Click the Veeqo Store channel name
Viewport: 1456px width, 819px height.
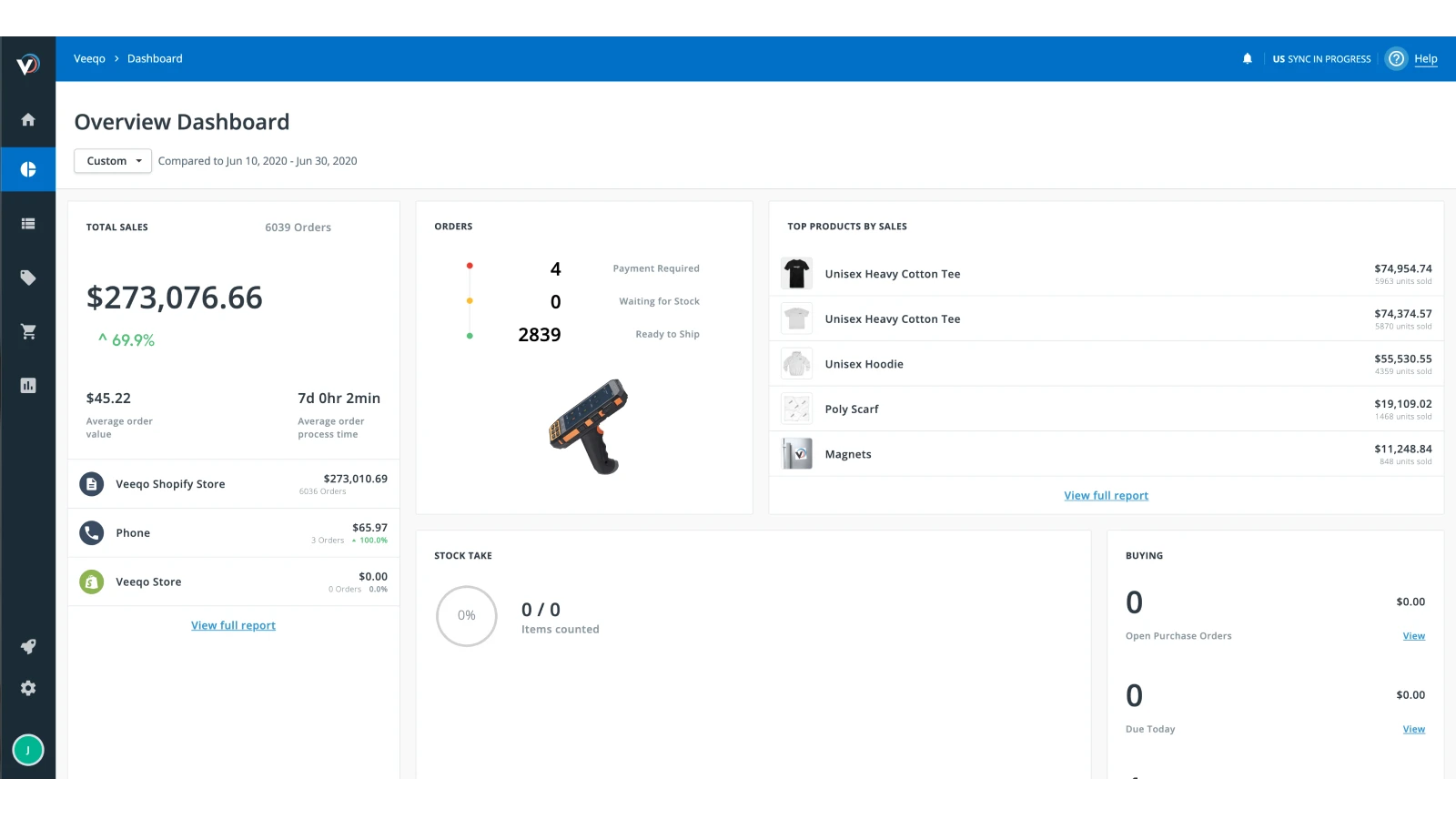[x=148, y=582]
